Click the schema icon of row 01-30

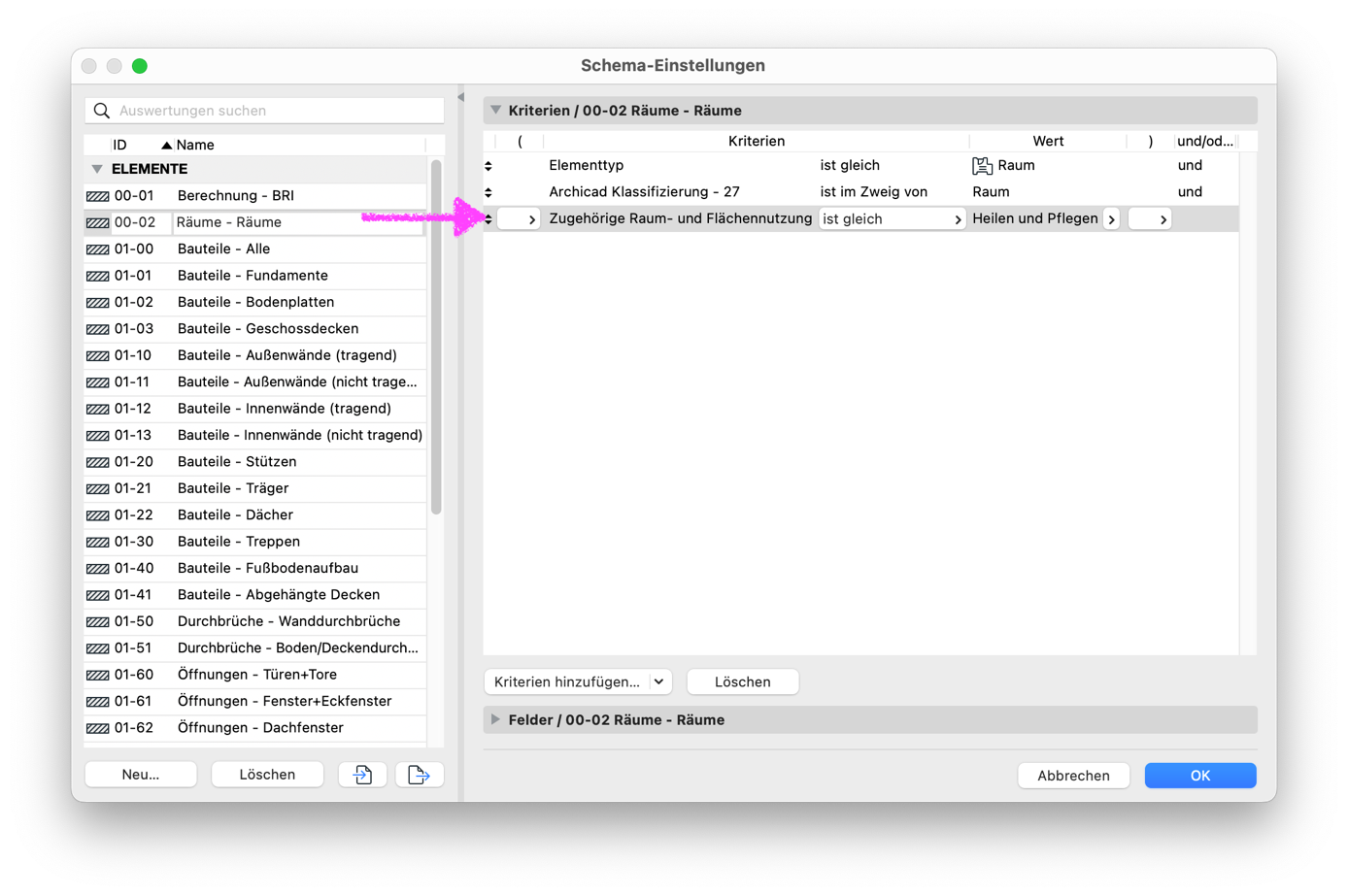click(x=97, y=542)
